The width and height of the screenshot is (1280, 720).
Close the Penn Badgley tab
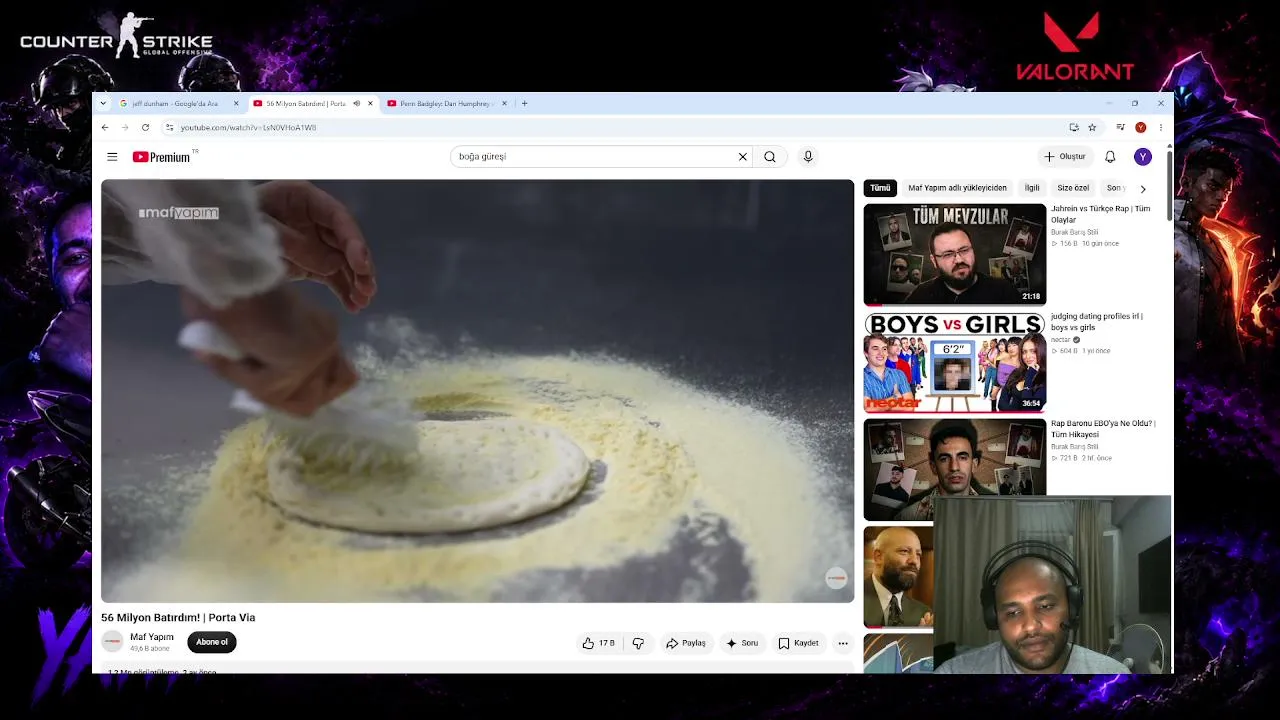(x=504, y=104)
